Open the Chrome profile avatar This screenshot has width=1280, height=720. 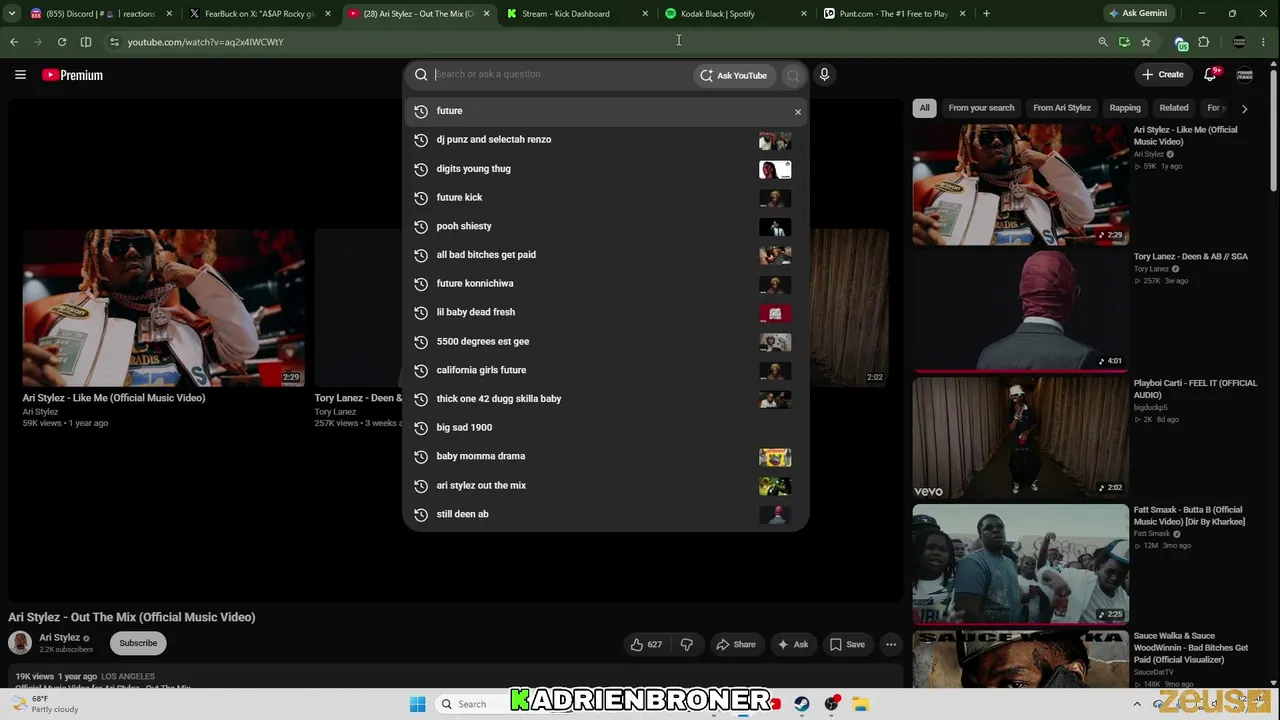pyautogui.click(x=1240, y=42)
